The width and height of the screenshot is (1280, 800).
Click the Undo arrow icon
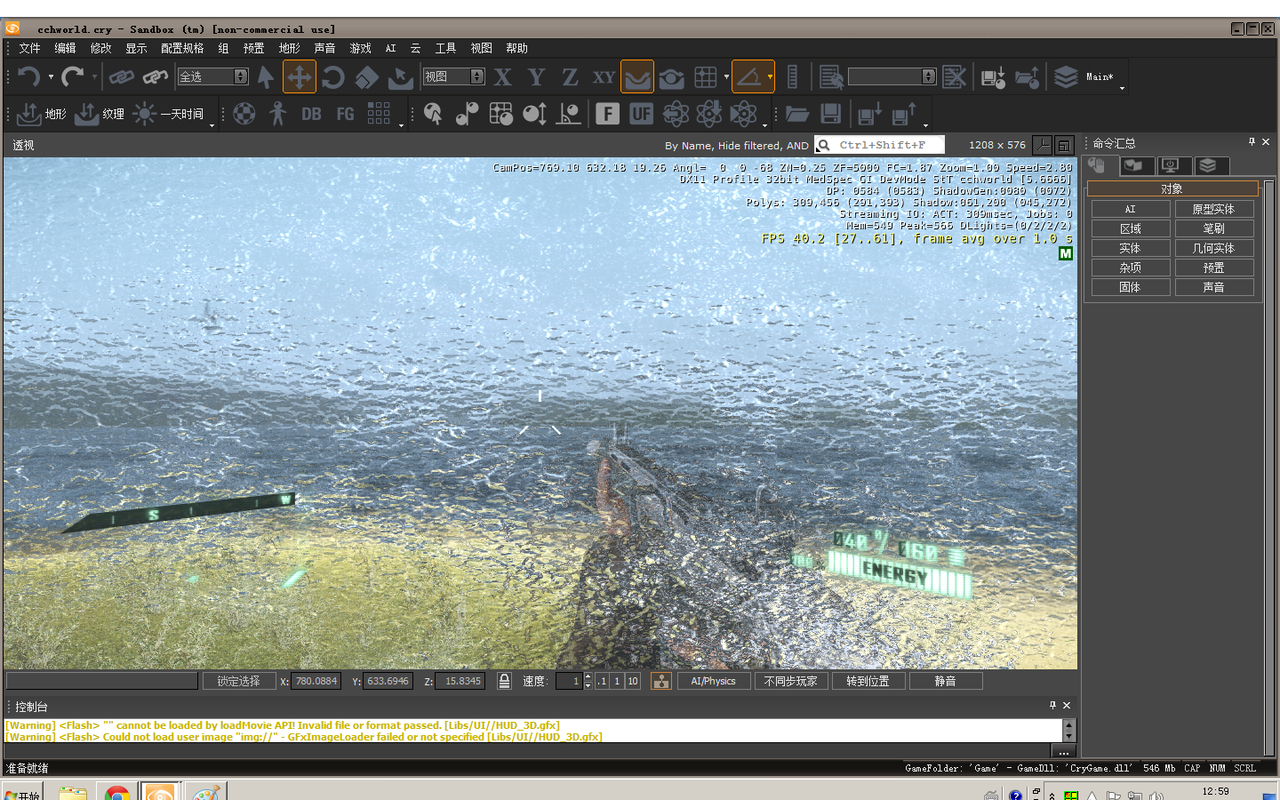pos(28,76)
